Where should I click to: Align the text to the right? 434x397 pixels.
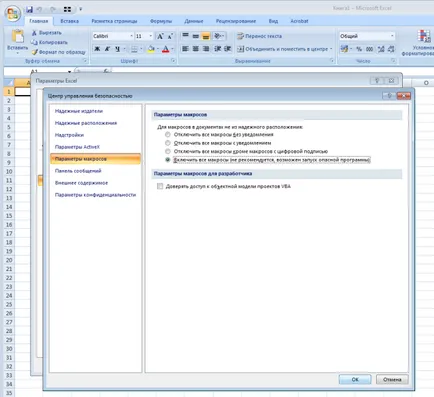pos(206,49)
